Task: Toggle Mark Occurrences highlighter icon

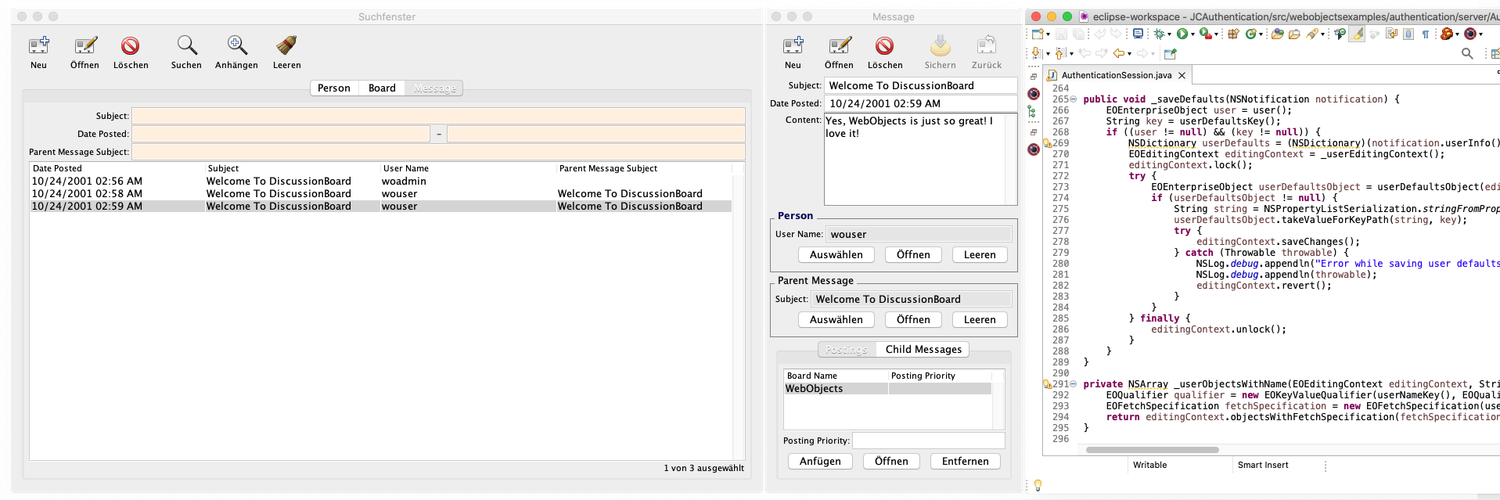Action: click(1356, 34)
